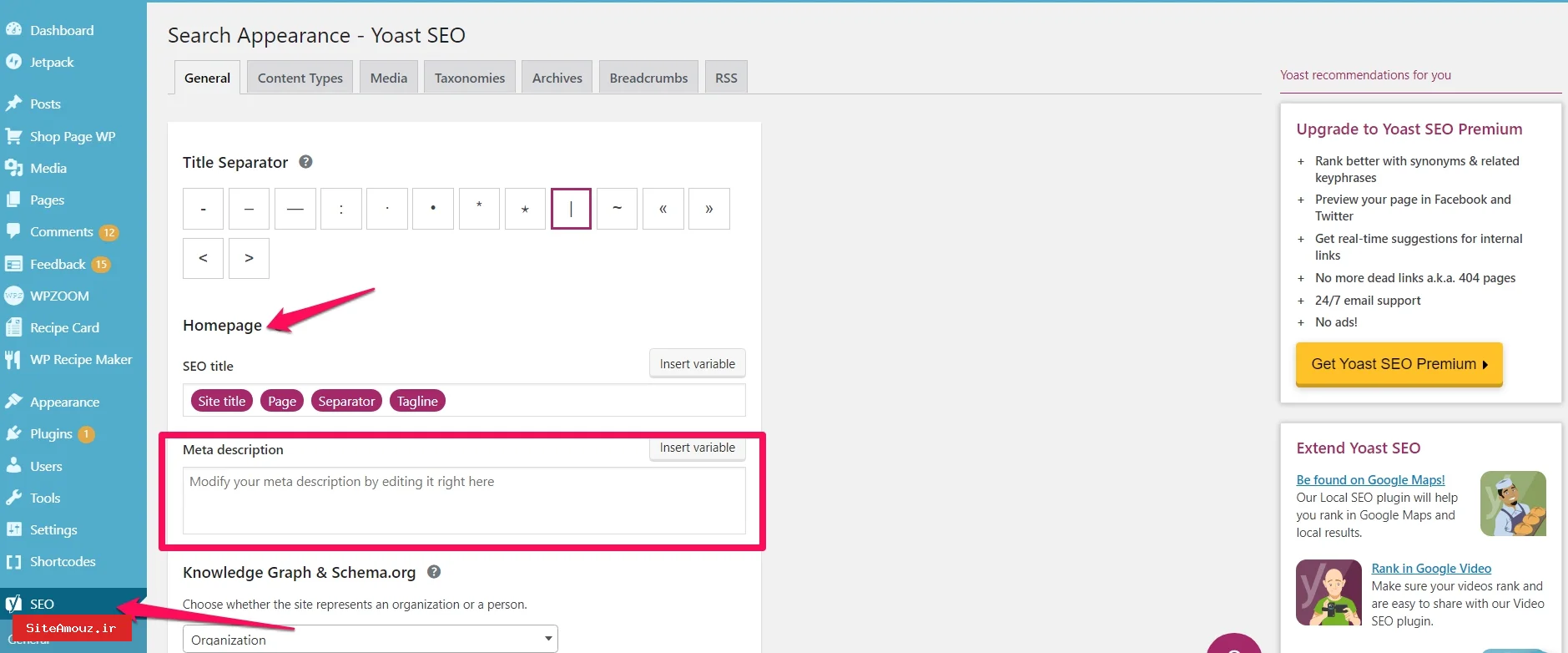Click the Recipe Card sidebar icon

point(13,327)
